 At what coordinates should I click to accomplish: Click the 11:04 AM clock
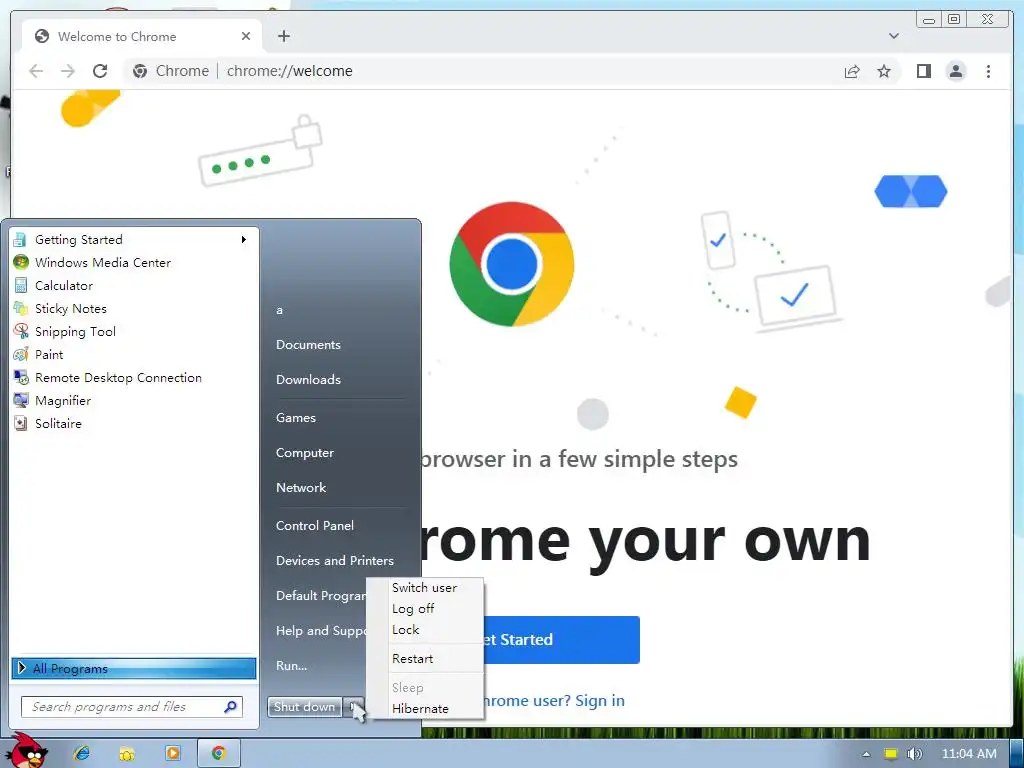tap(969, 754)
